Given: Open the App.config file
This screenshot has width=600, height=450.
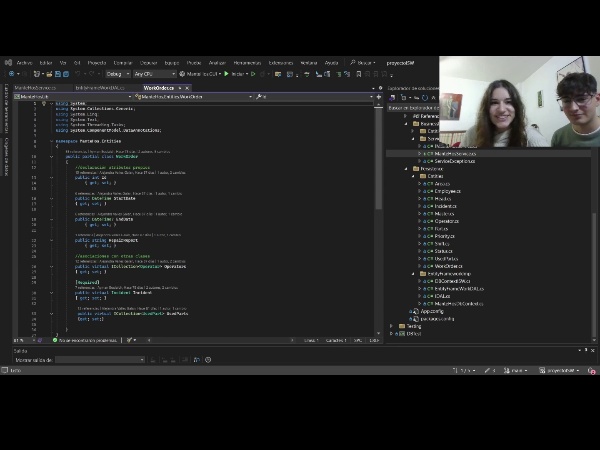Looking at the screenshot, I should coord(429,311).
